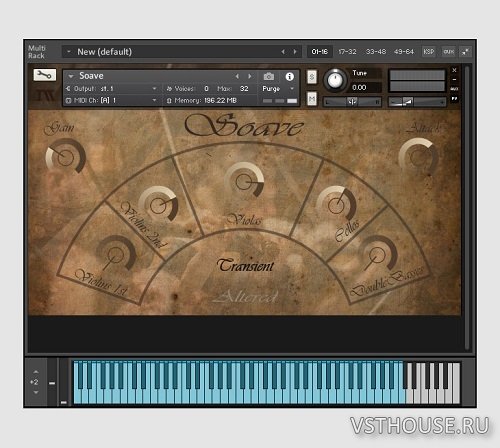This screenshot has width=500, height=448.
Task: Click the Max voices value 32
Action: coord(244,89)
